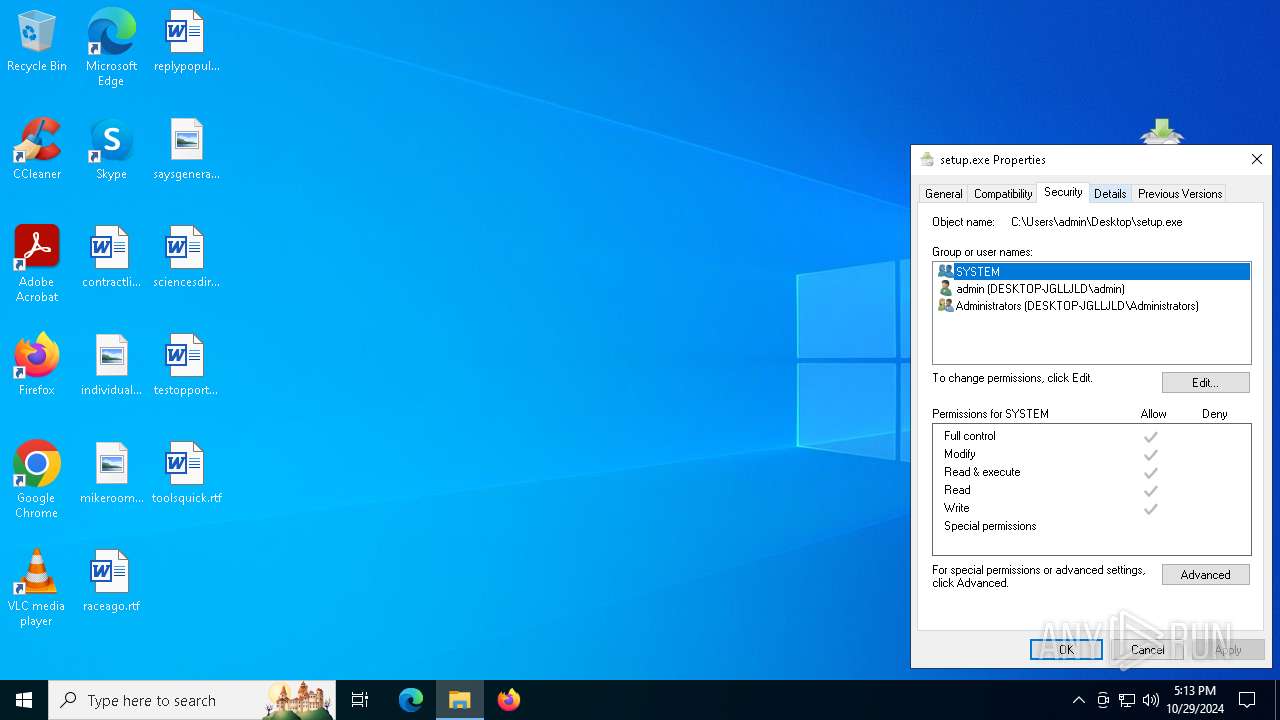Open the notification center
Viewport: 1280px width, 720px height.
(x=1247, y=700)
